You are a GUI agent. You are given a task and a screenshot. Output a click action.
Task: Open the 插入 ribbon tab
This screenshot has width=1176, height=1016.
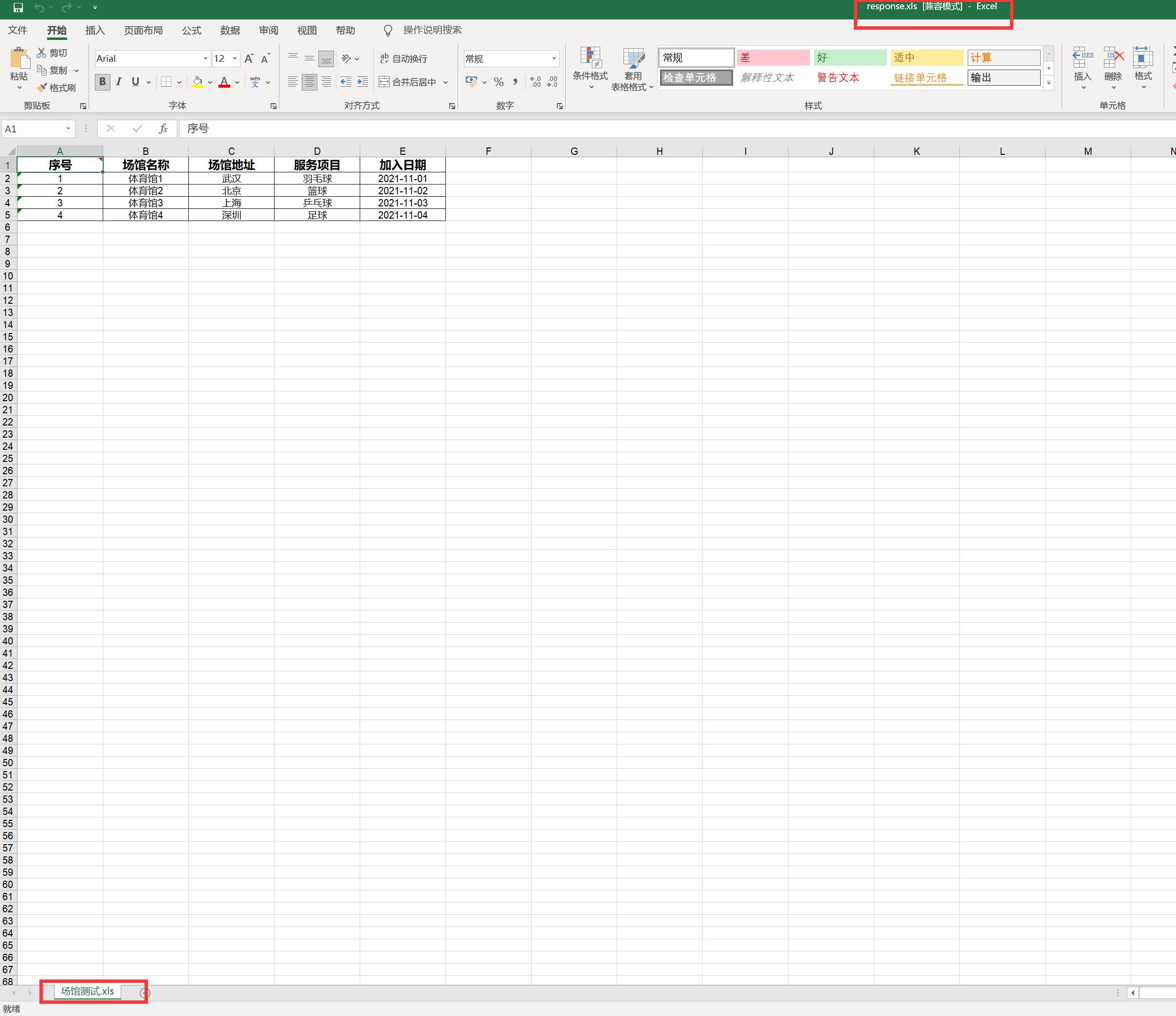click(x=95, y=30)
